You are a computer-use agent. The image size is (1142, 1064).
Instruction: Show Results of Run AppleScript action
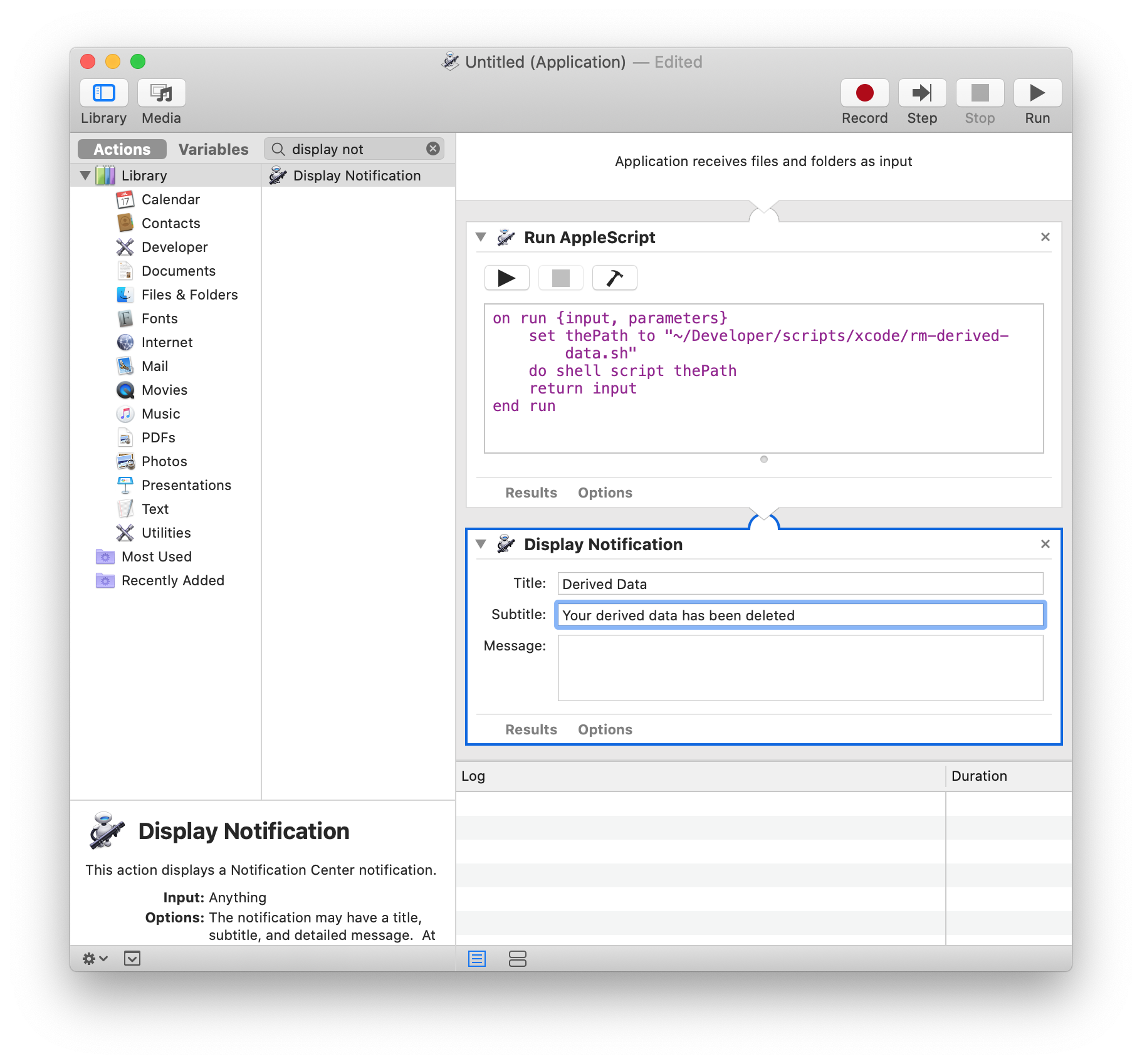coord(531,493)
